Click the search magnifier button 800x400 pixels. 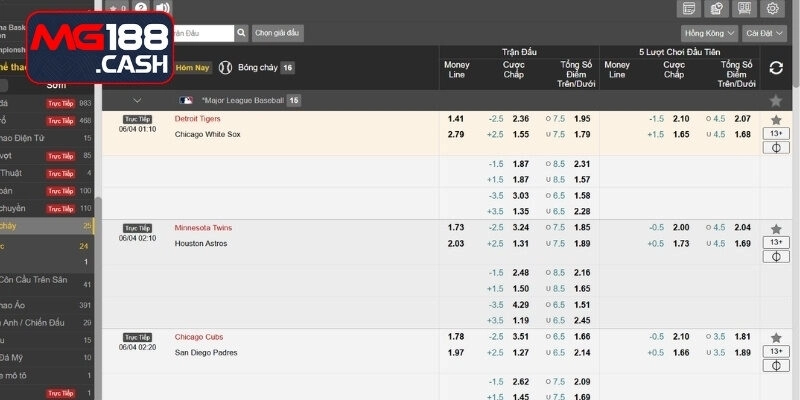click(x=240, y=33)
